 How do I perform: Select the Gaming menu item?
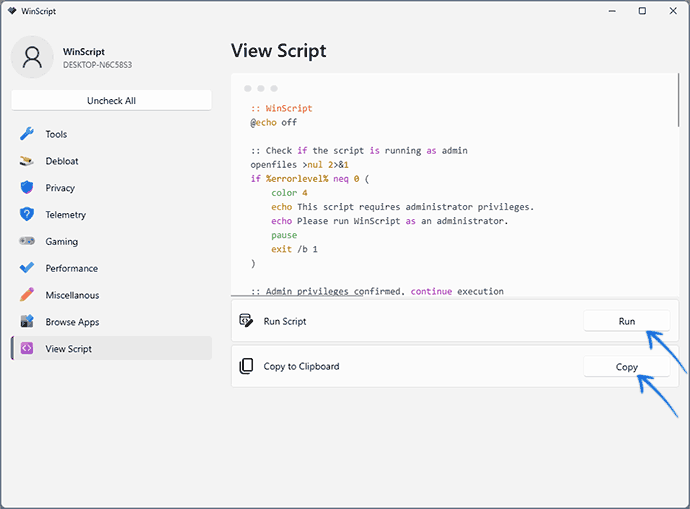(111, 242)
